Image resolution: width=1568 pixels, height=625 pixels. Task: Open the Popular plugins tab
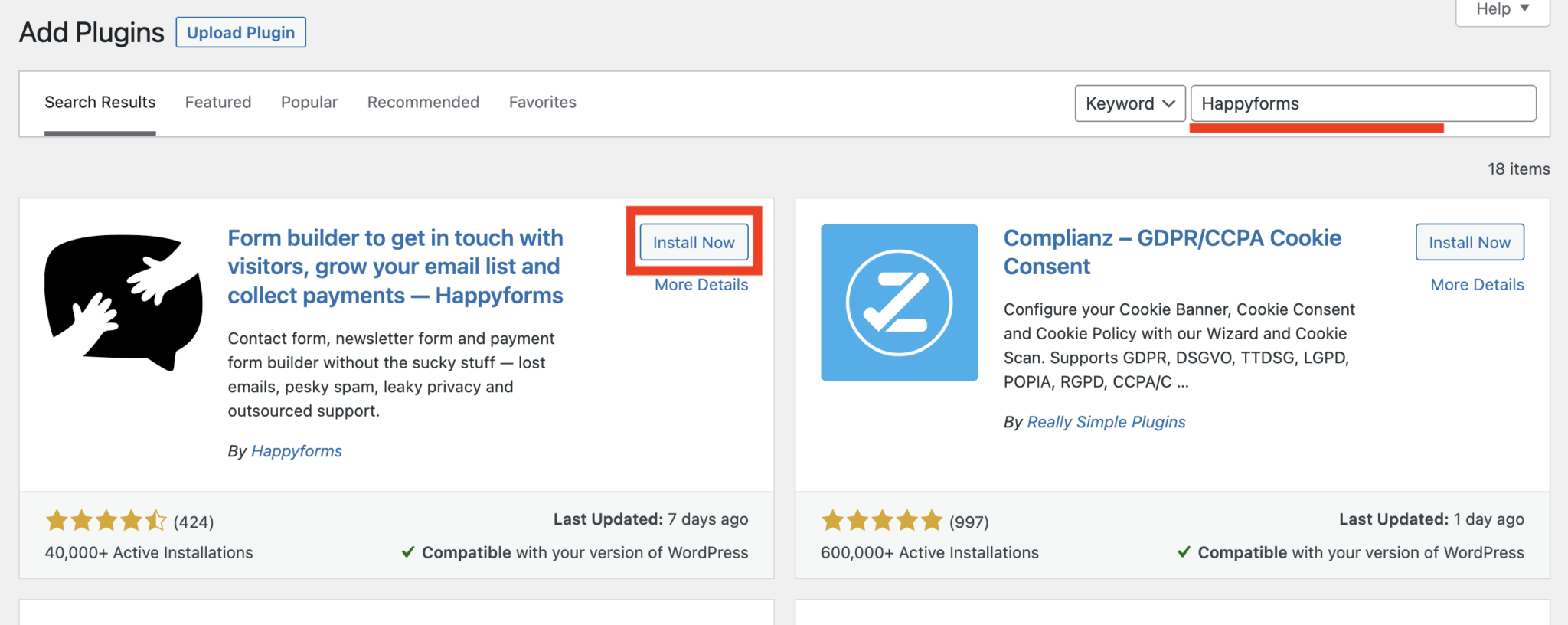point(309,102)
